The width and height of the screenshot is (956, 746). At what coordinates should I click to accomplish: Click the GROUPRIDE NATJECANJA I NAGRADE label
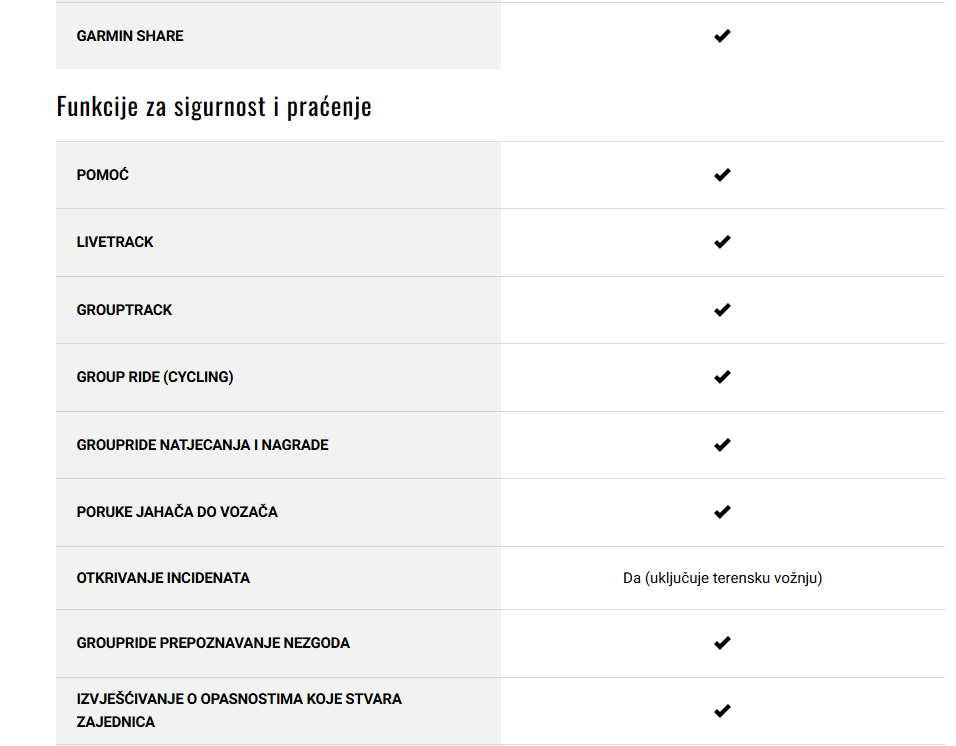(x=202, y=445)
